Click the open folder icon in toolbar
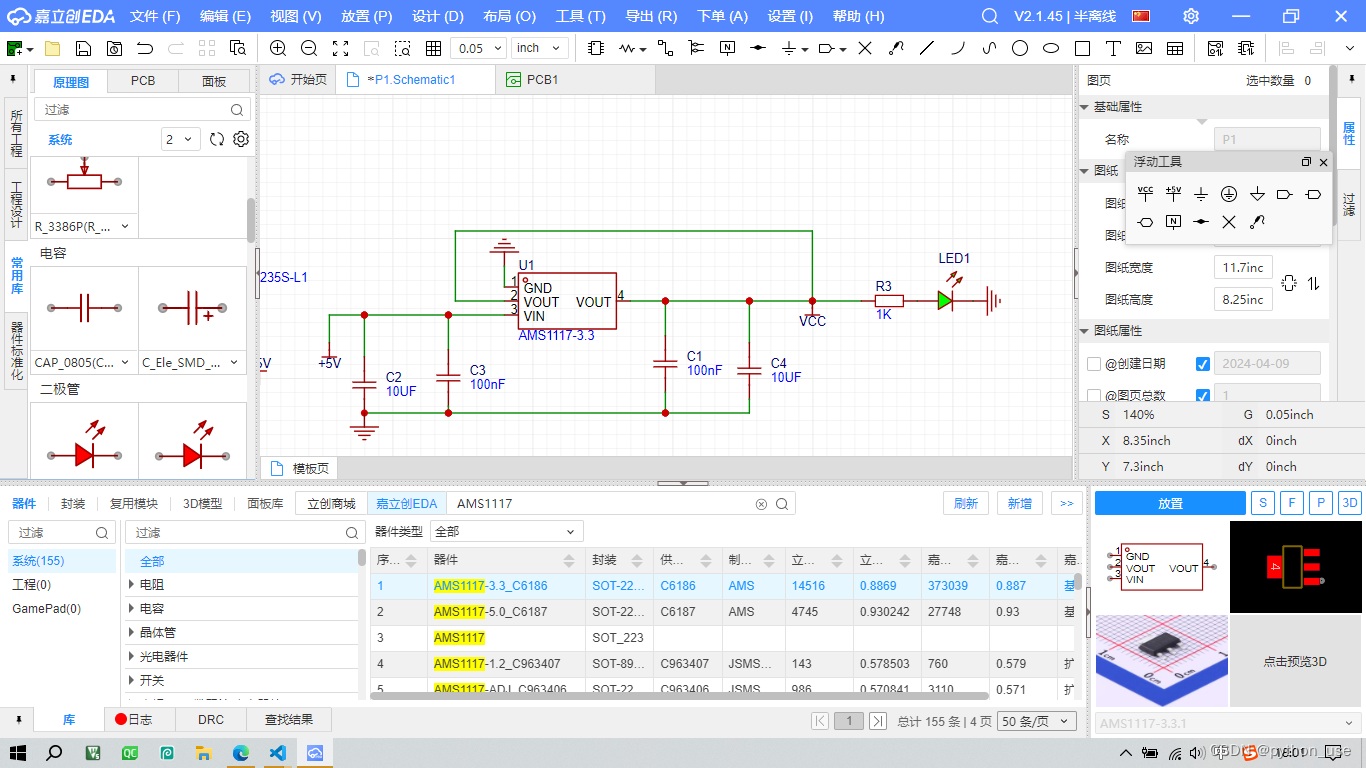1366x768 pixels. coord(52,48)
